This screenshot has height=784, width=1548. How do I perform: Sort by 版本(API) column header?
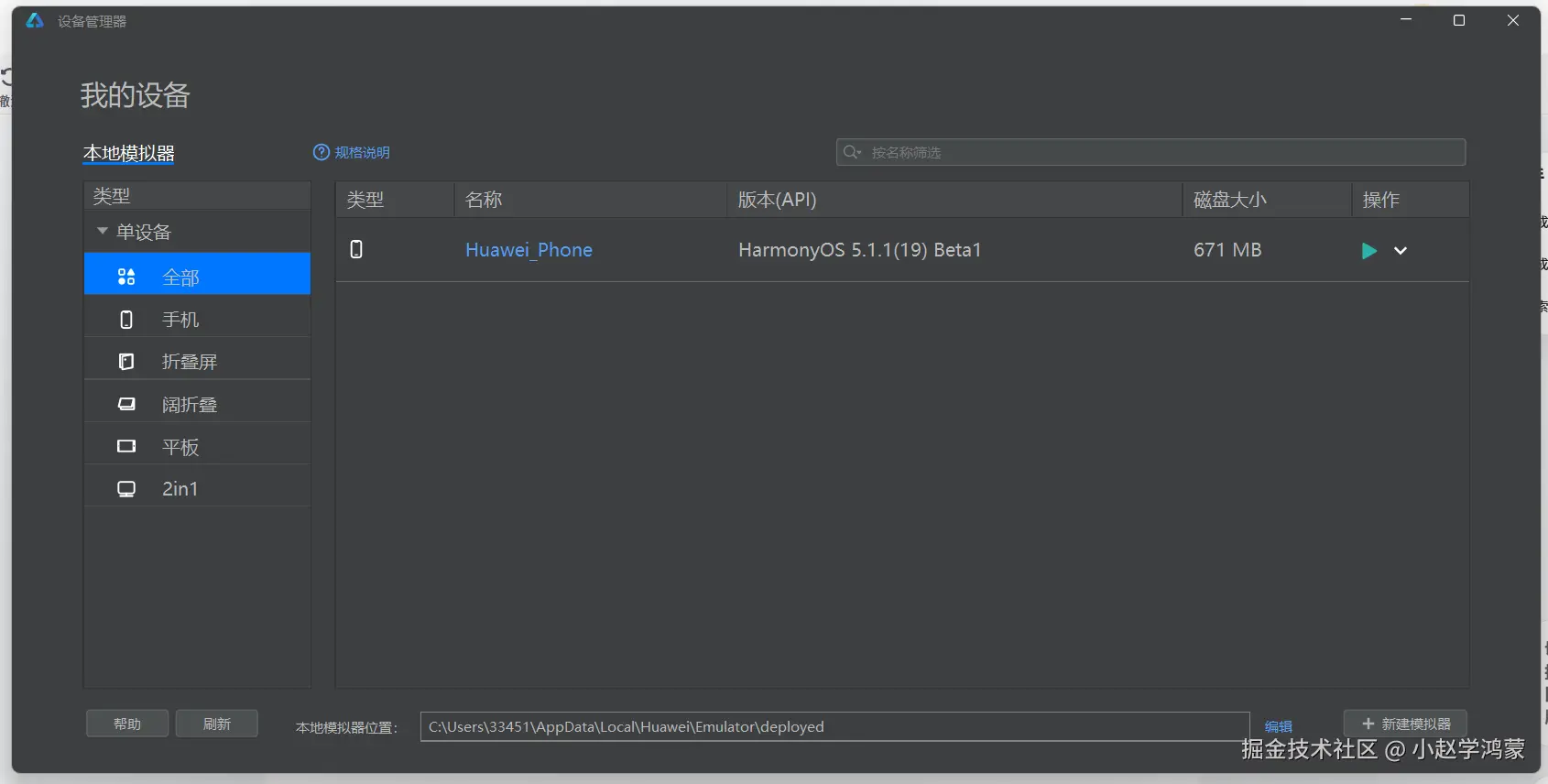coord(954,200)
